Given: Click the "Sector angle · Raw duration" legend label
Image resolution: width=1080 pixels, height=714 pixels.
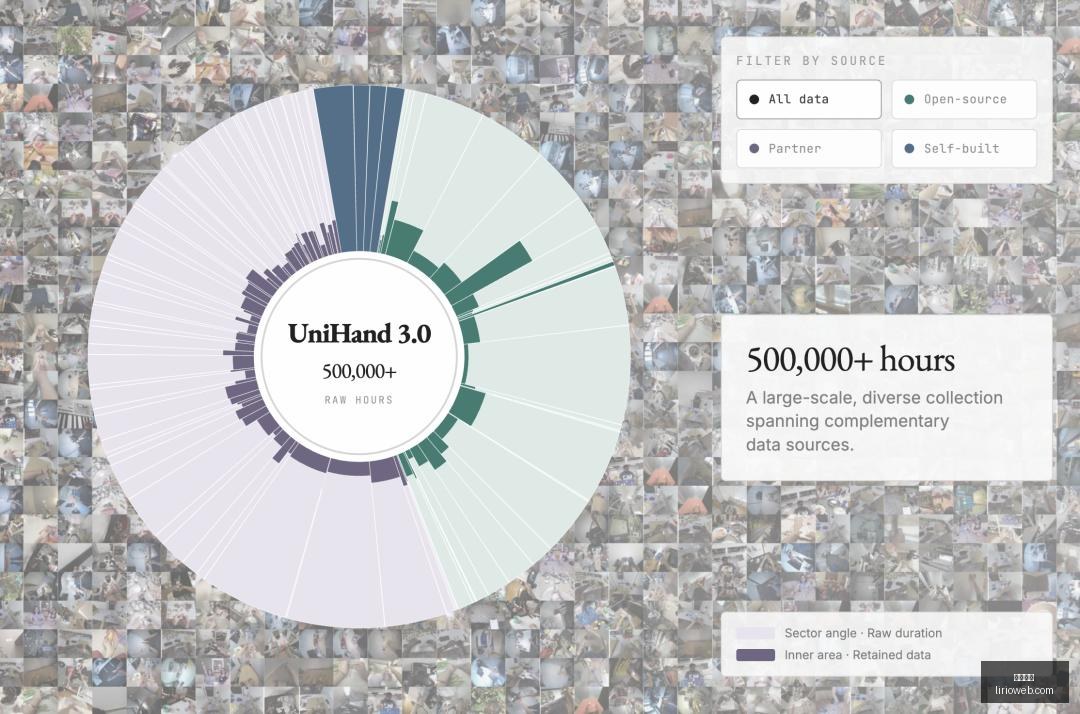Looking at the screenshot, I should point(863,633).
